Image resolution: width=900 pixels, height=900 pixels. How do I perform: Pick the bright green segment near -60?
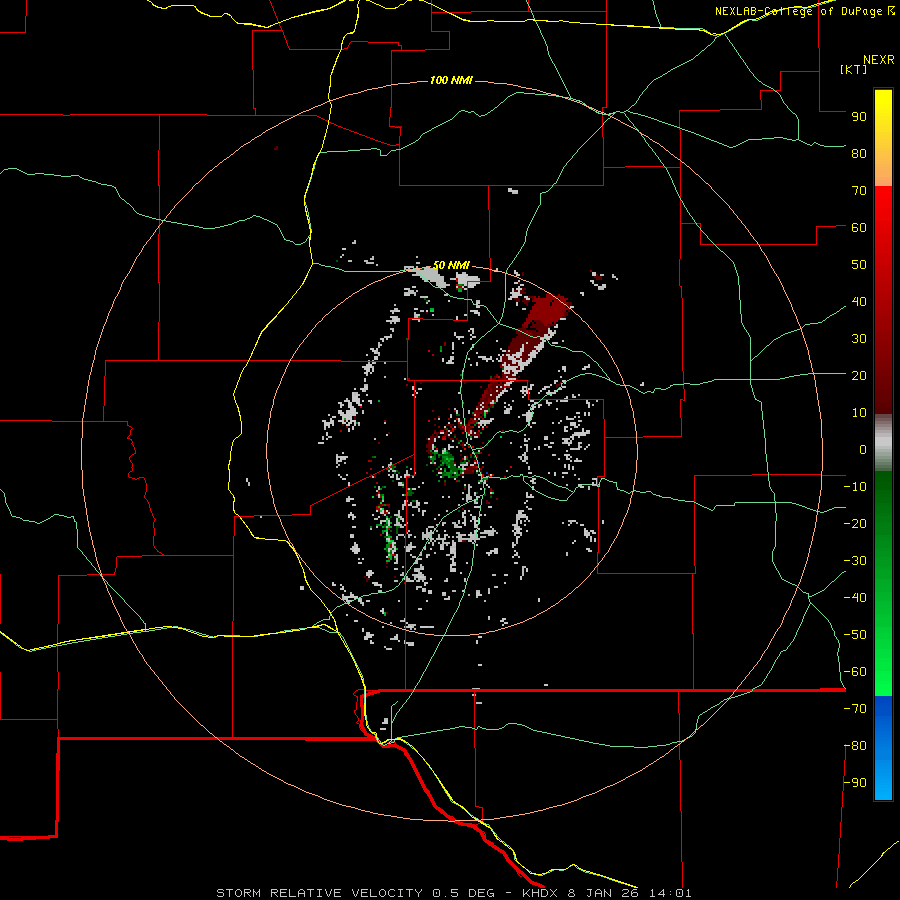pyautogui.click(x=883, y=674)
